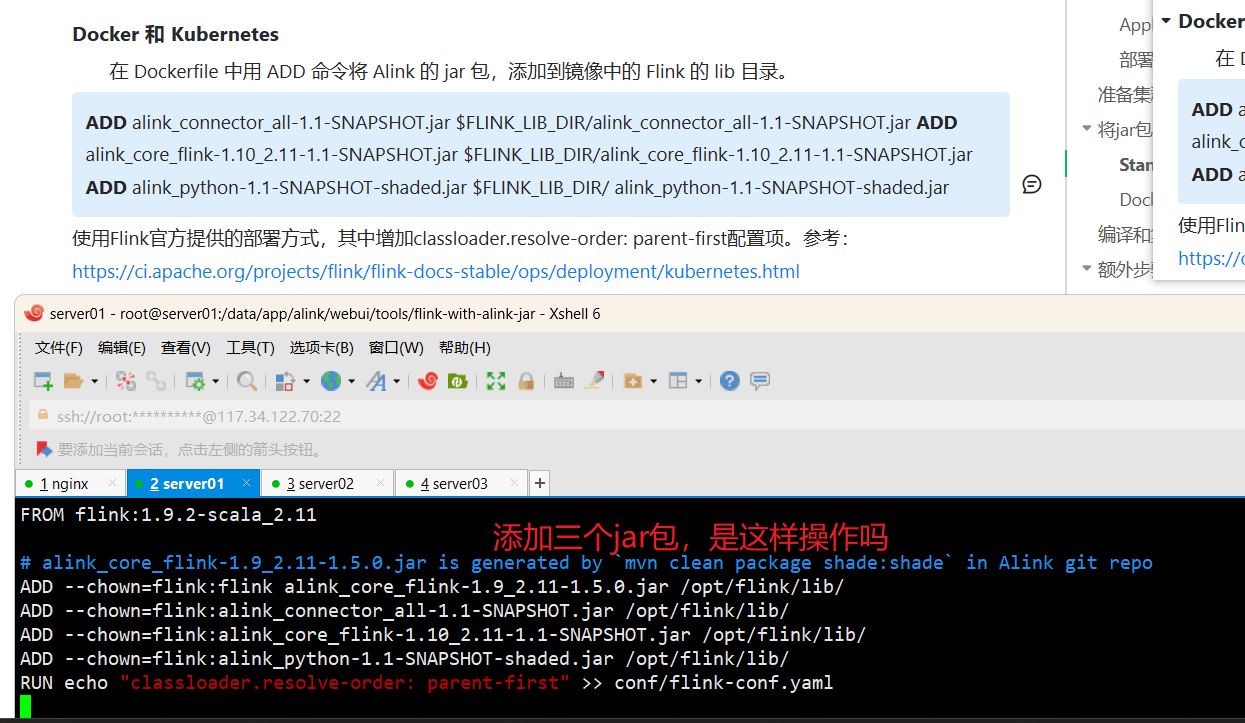Close the server01 session tab
Viewport: 1245px width, 723px height.
tap(246, 483)
